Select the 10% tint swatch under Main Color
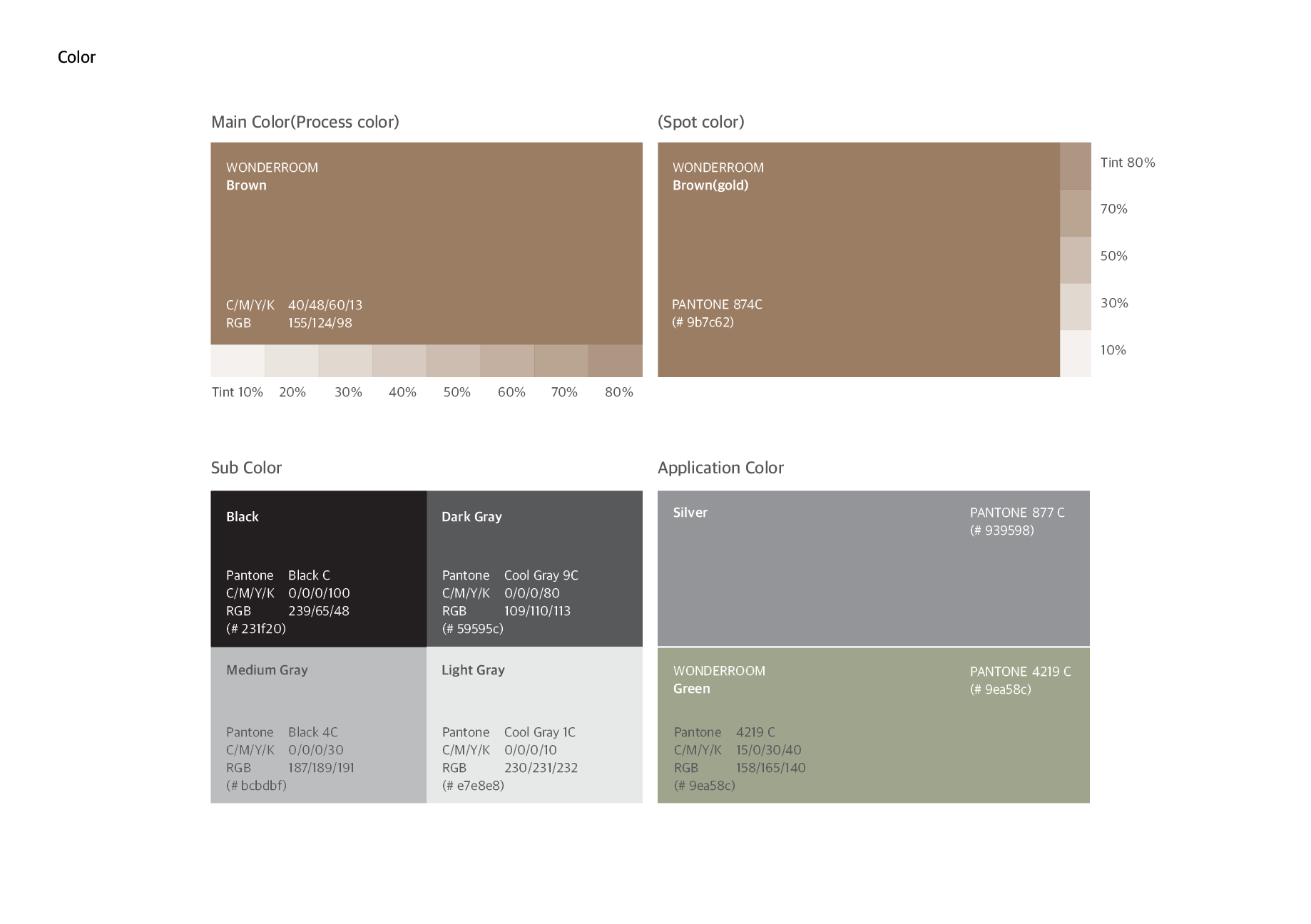1311x924 pixels. 238,361
